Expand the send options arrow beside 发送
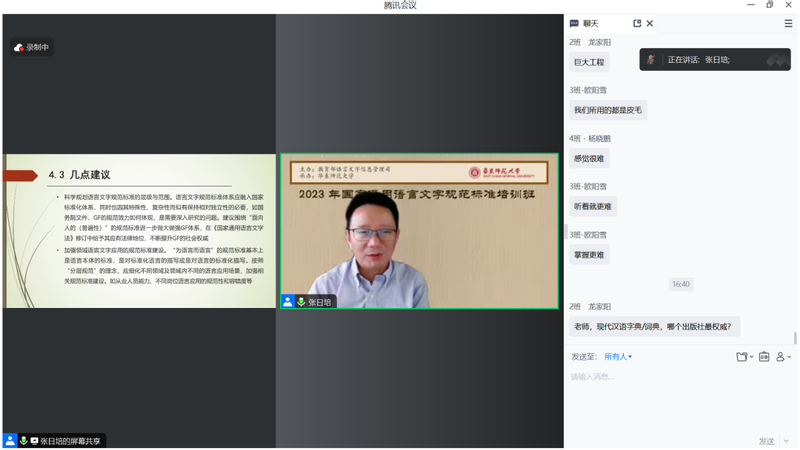Image resolution: width=800 pixels, height=450 pixels. tap(785, 440)
